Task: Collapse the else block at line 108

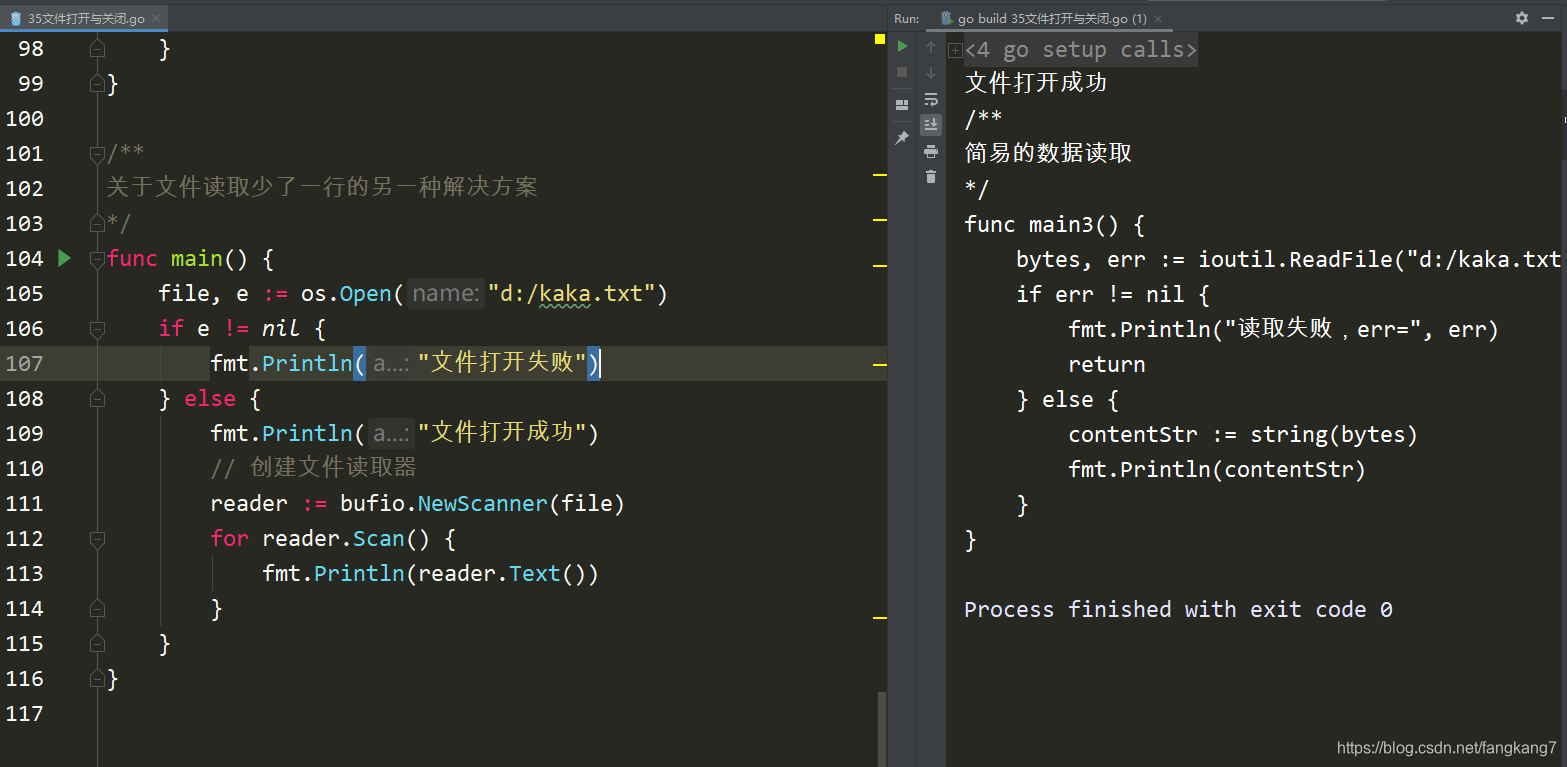Action: coord(97,398)
